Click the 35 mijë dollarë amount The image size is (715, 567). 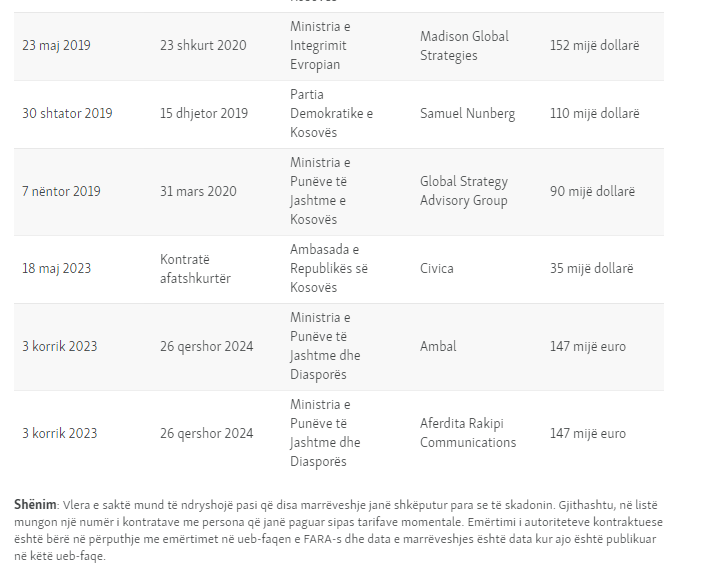pyautogui.click(x=591, y=269)
